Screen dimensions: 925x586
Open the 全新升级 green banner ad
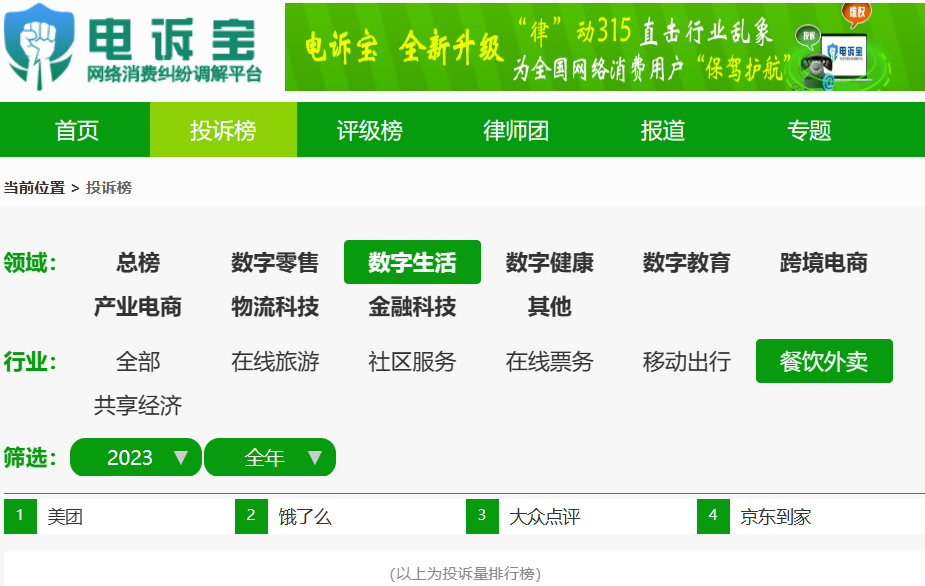coord(605,47)
